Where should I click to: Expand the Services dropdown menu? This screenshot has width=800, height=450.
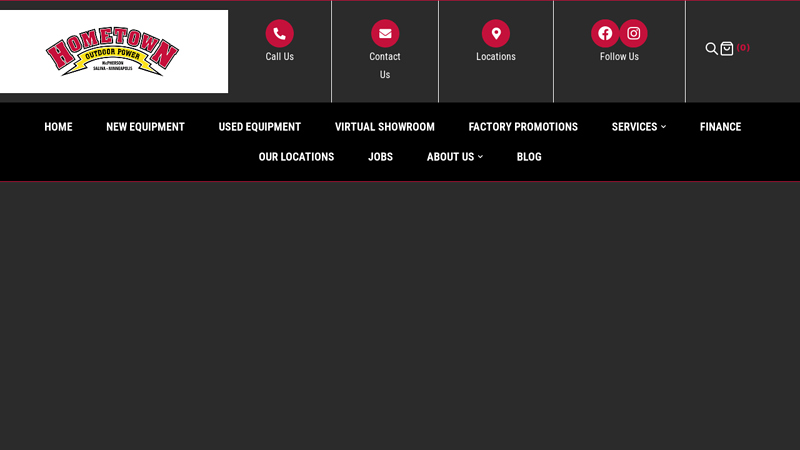(638, 127)
